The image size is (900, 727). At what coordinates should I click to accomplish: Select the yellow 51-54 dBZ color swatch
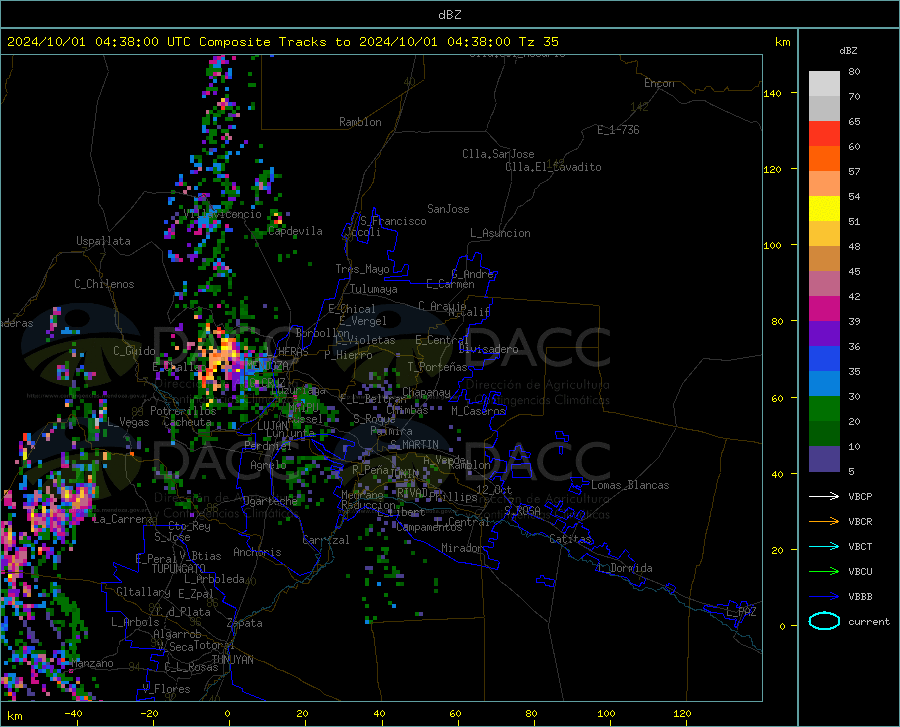(824, 209)
